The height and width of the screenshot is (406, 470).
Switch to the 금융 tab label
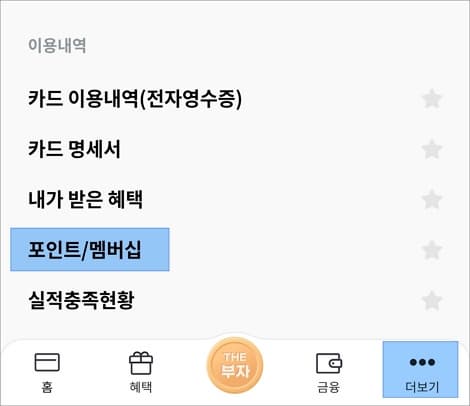click(329, 387)
